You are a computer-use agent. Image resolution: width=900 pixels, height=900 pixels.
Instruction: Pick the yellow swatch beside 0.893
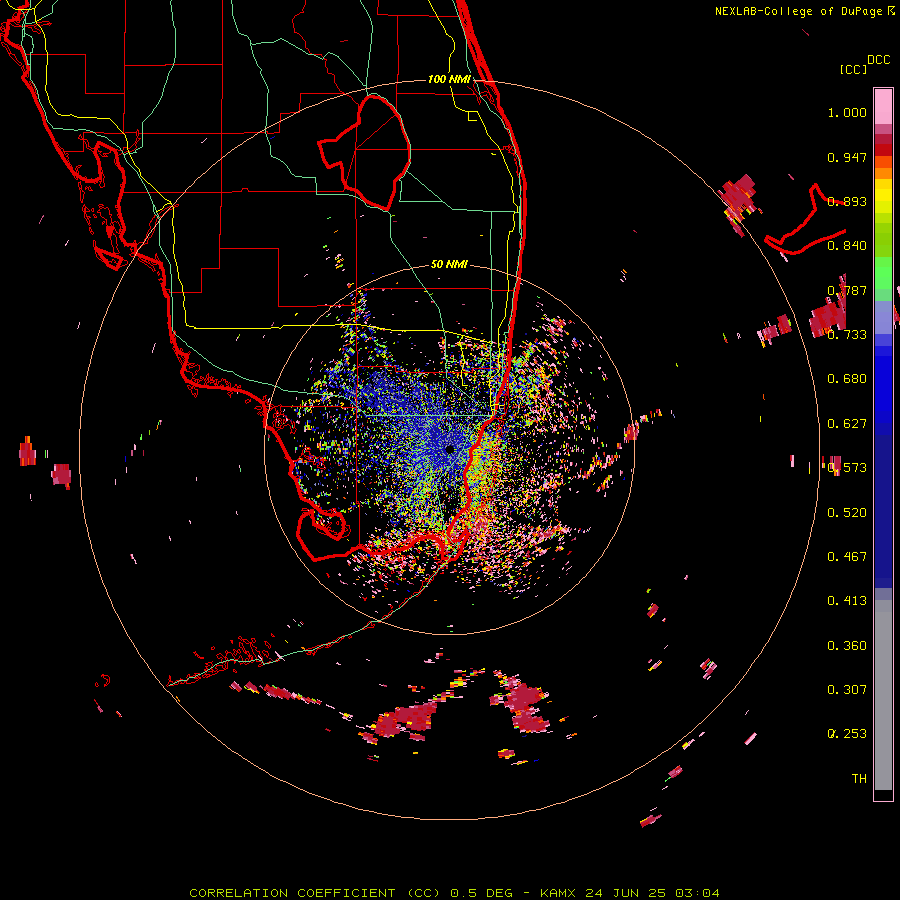click(x=883, y=197)
